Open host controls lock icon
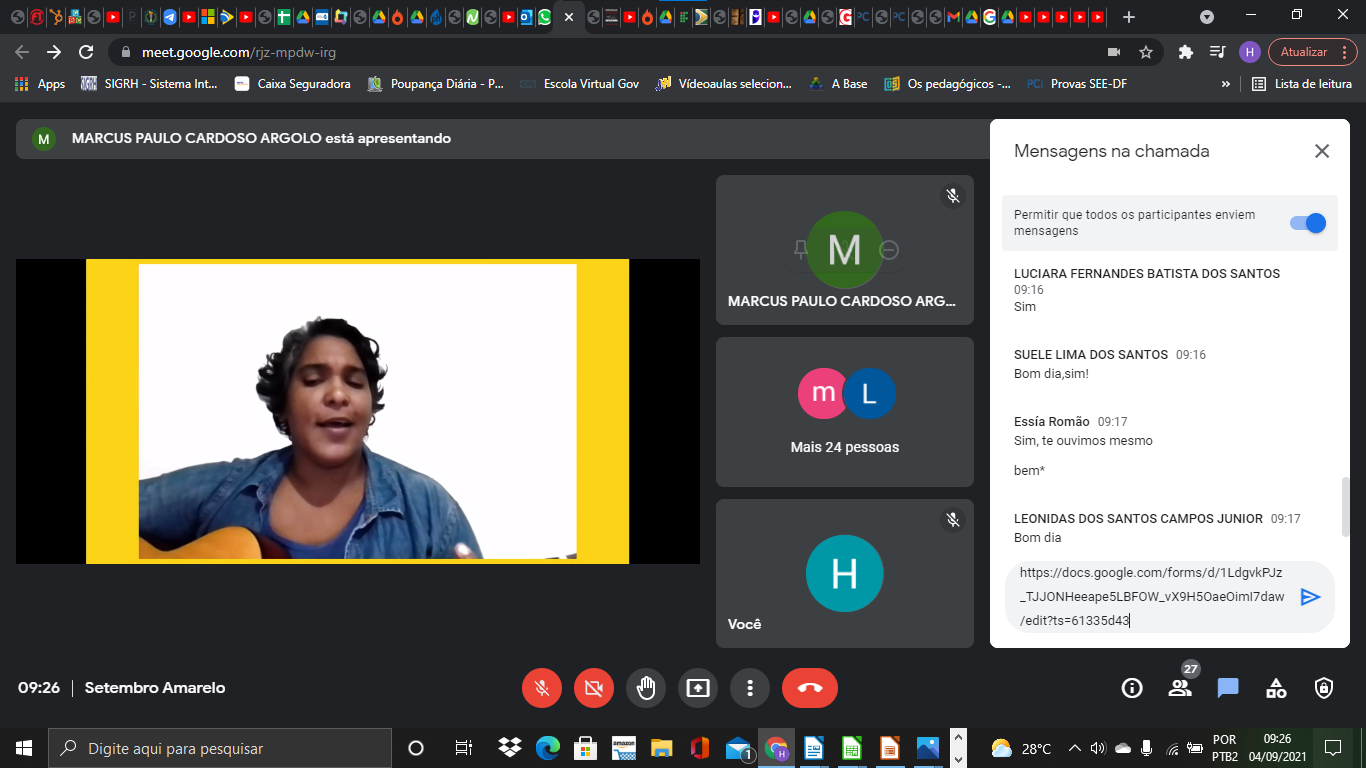 1324,688
